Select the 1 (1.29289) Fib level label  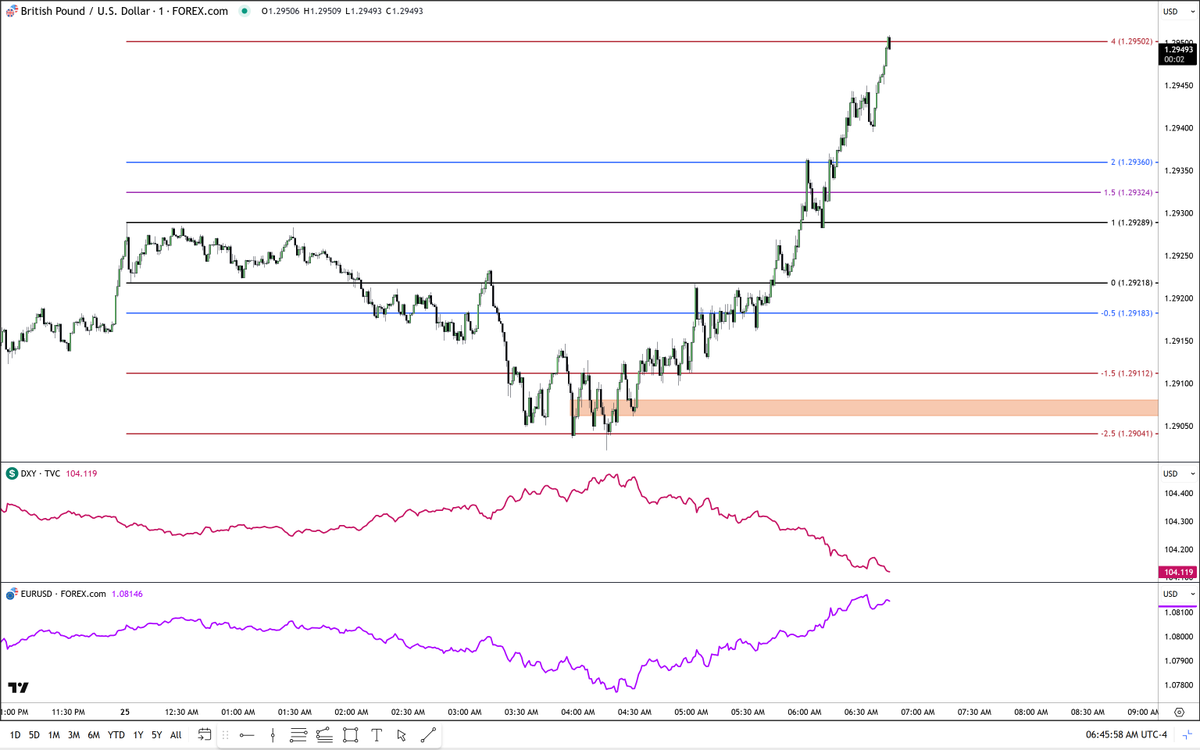click(1133, 222)
